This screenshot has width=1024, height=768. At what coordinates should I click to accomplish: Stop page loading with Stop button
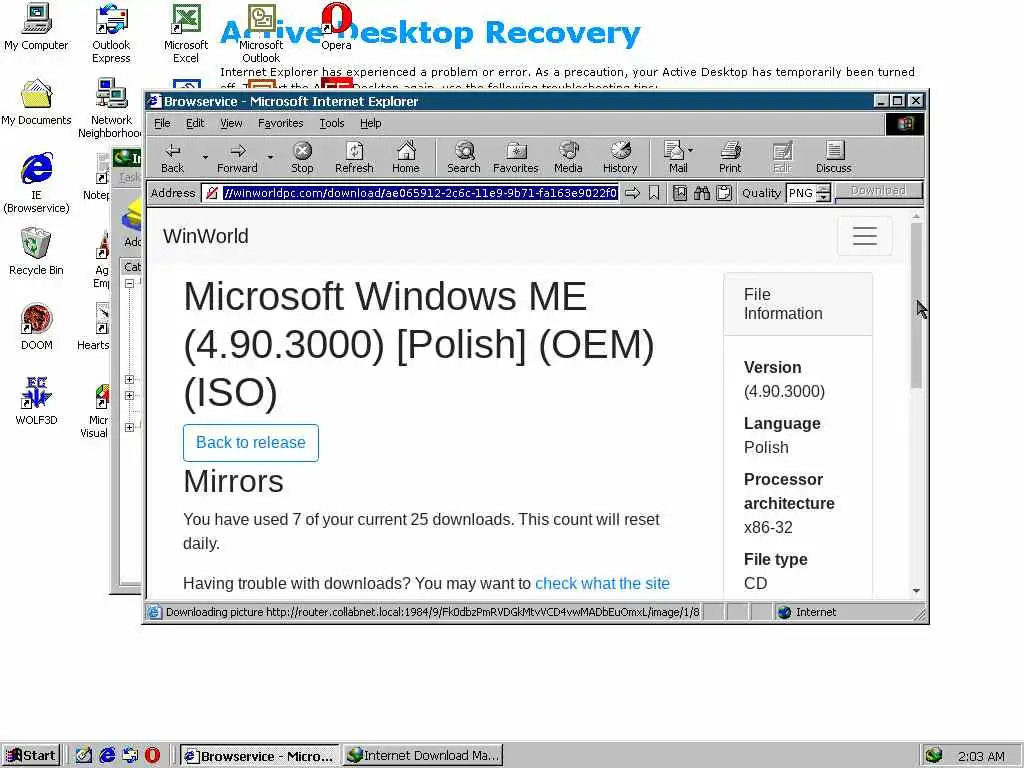(302, 158)
